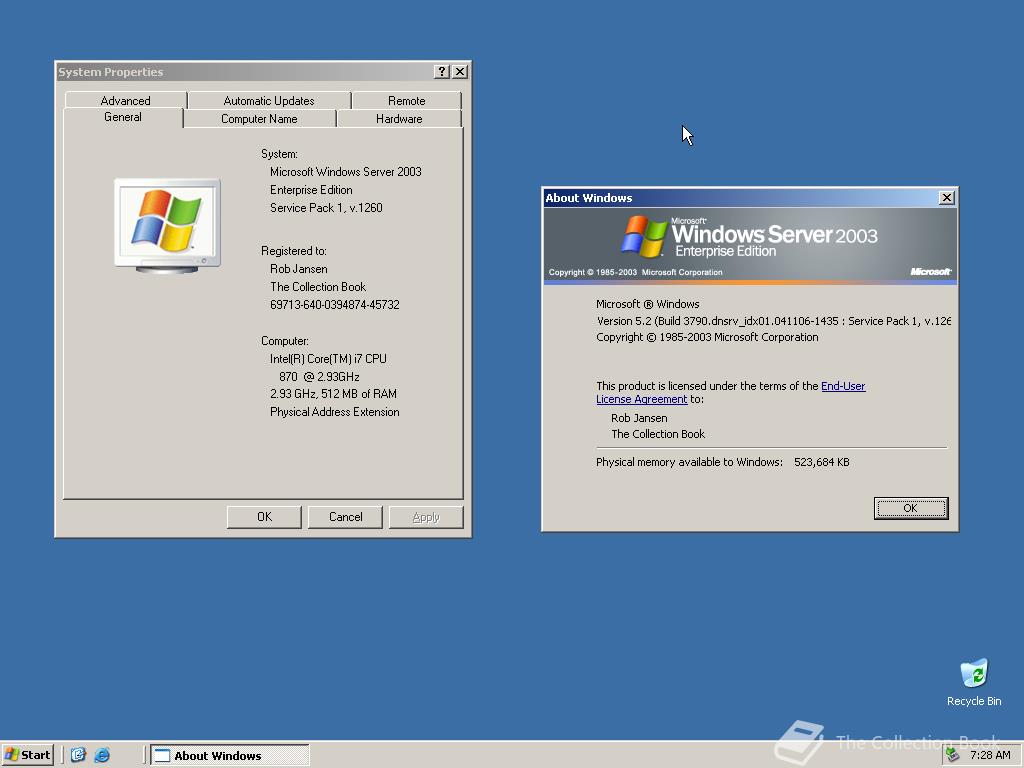Click the 'System:' label

(x=279, y=154)
